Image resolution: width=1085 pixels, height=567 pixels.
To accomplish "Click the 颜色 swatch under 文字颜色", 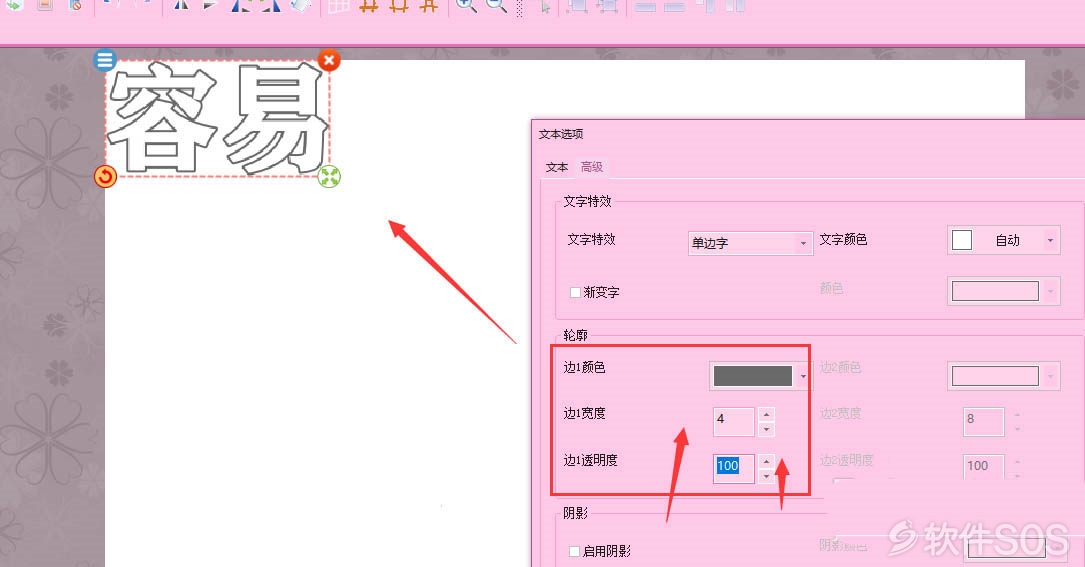I will (x=995, y=291).
